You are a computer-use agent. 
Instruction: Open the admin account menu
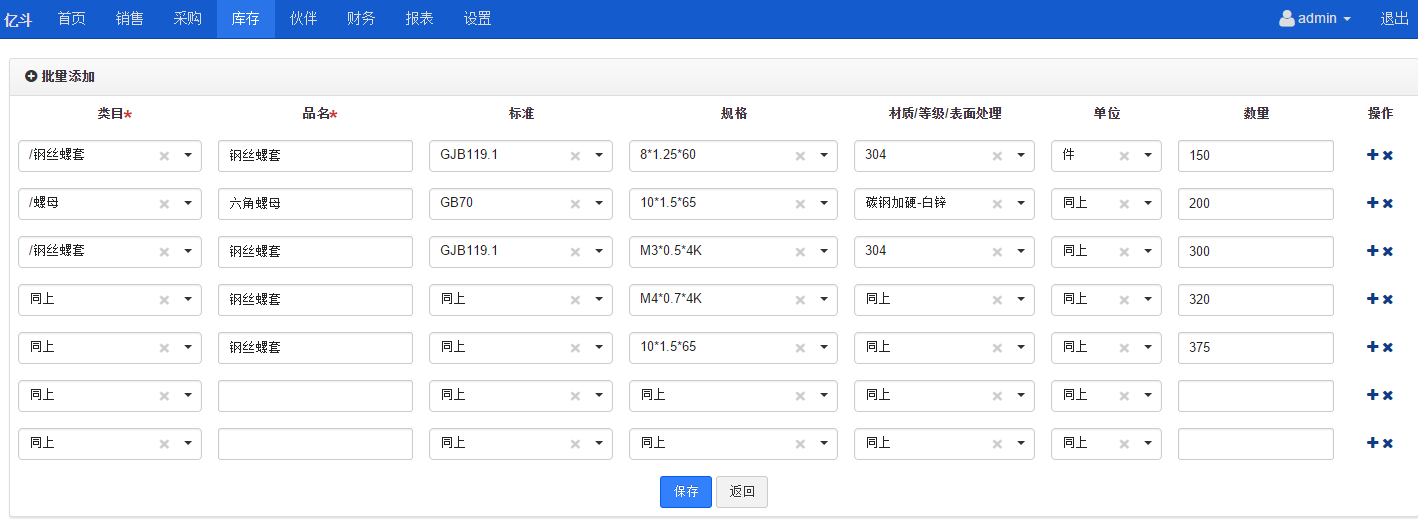point(1316,18)
